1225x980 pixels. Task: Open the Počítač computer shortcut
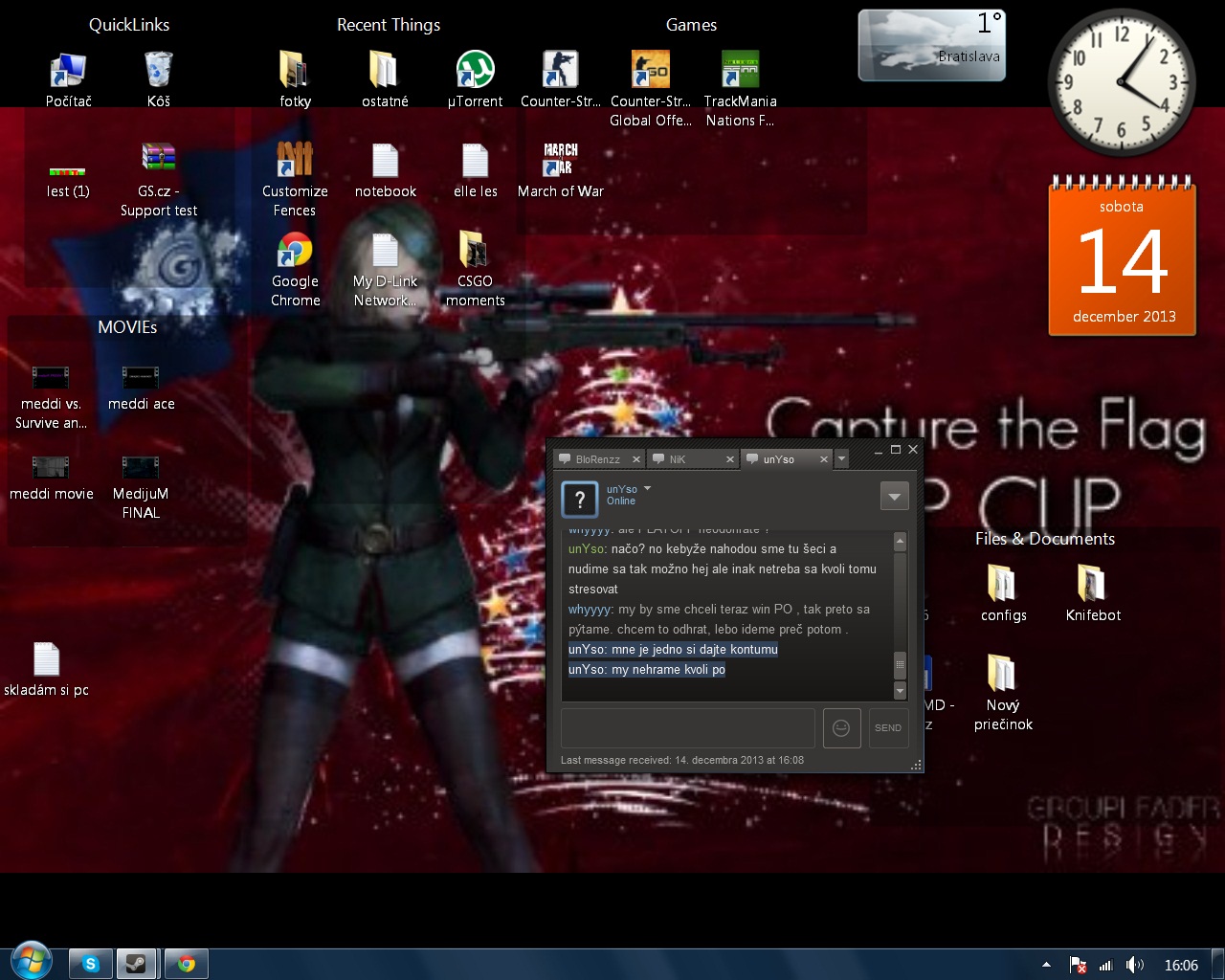[69, 78]
